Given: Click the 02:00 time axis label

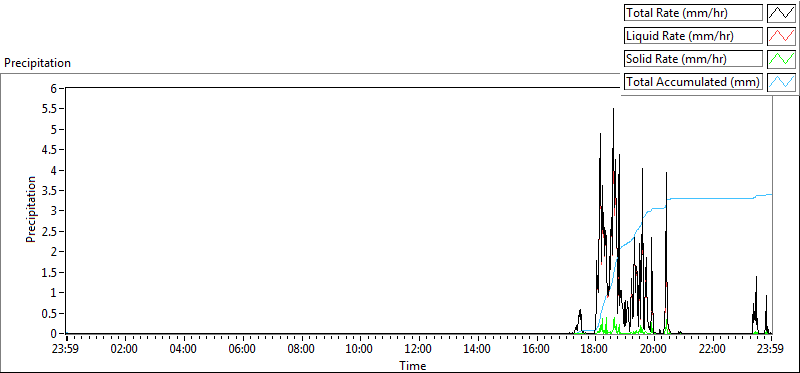Looking at the screenshot, I should click(x=124, y=350).
